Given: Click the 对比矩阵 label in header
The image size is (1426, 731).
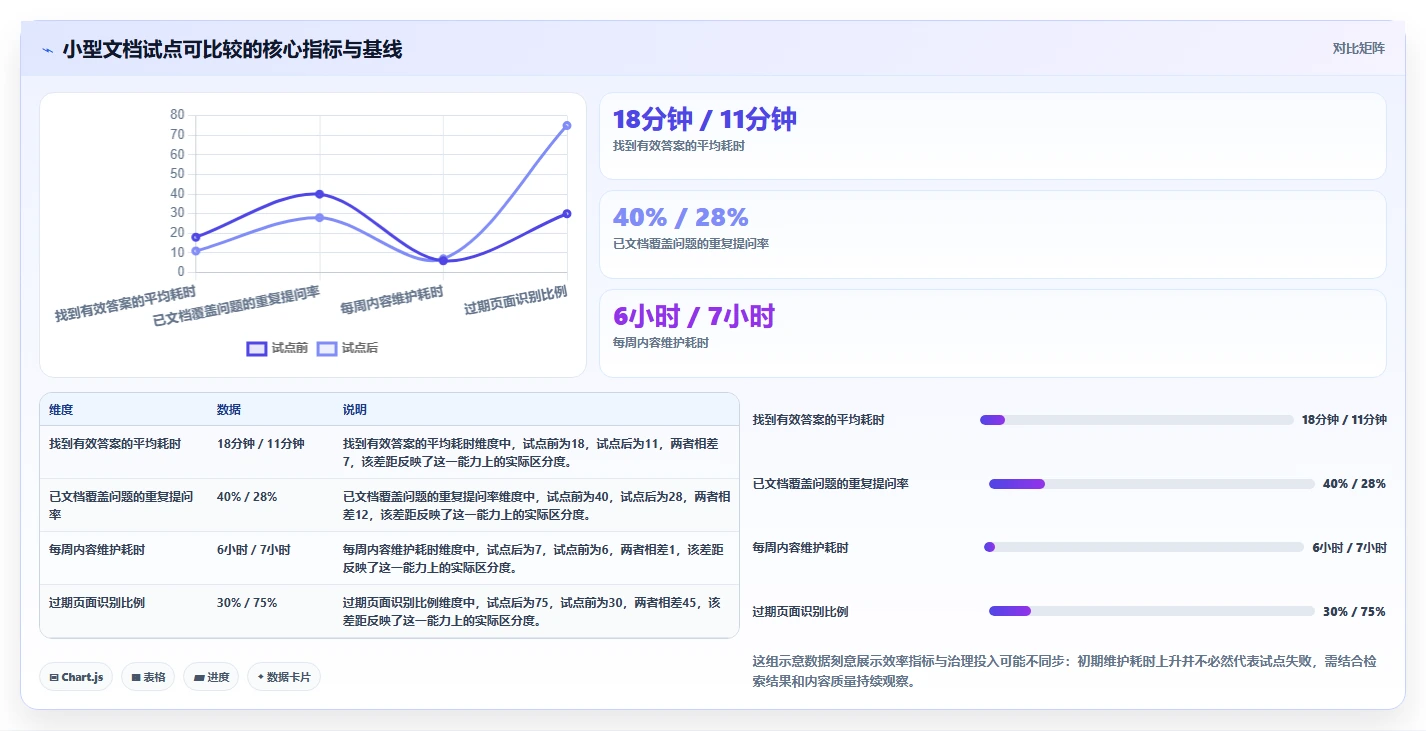Looking at the screenshot, I should coord(1358,48).
